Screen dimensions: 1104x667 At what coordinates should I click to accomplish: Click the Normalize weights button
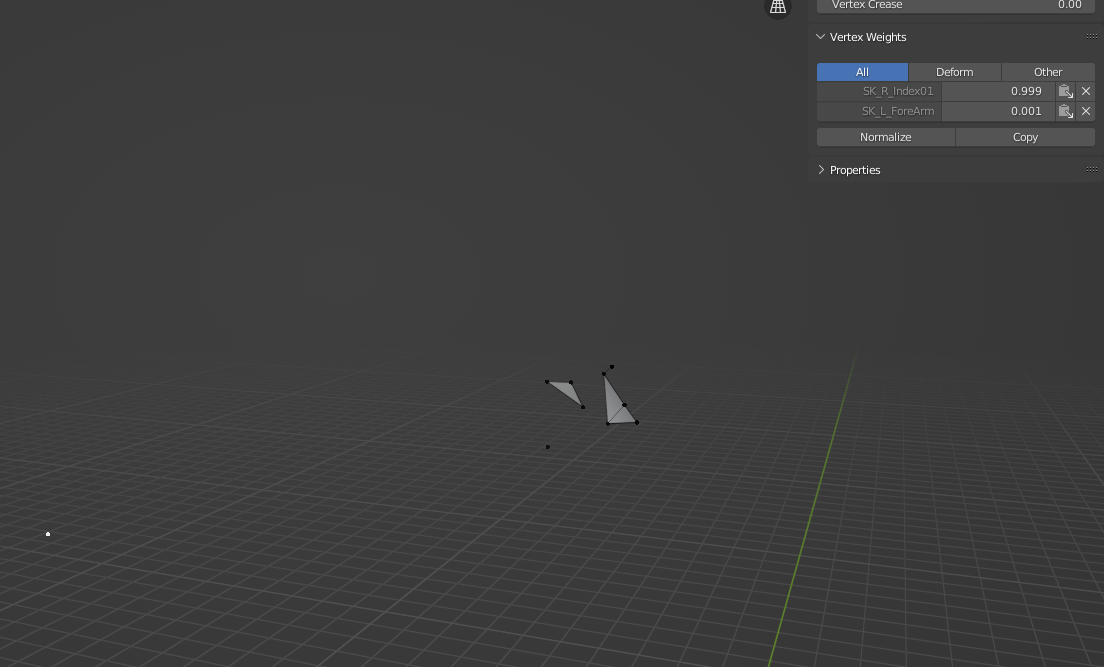pyautogui.click(x=886, y=137)
